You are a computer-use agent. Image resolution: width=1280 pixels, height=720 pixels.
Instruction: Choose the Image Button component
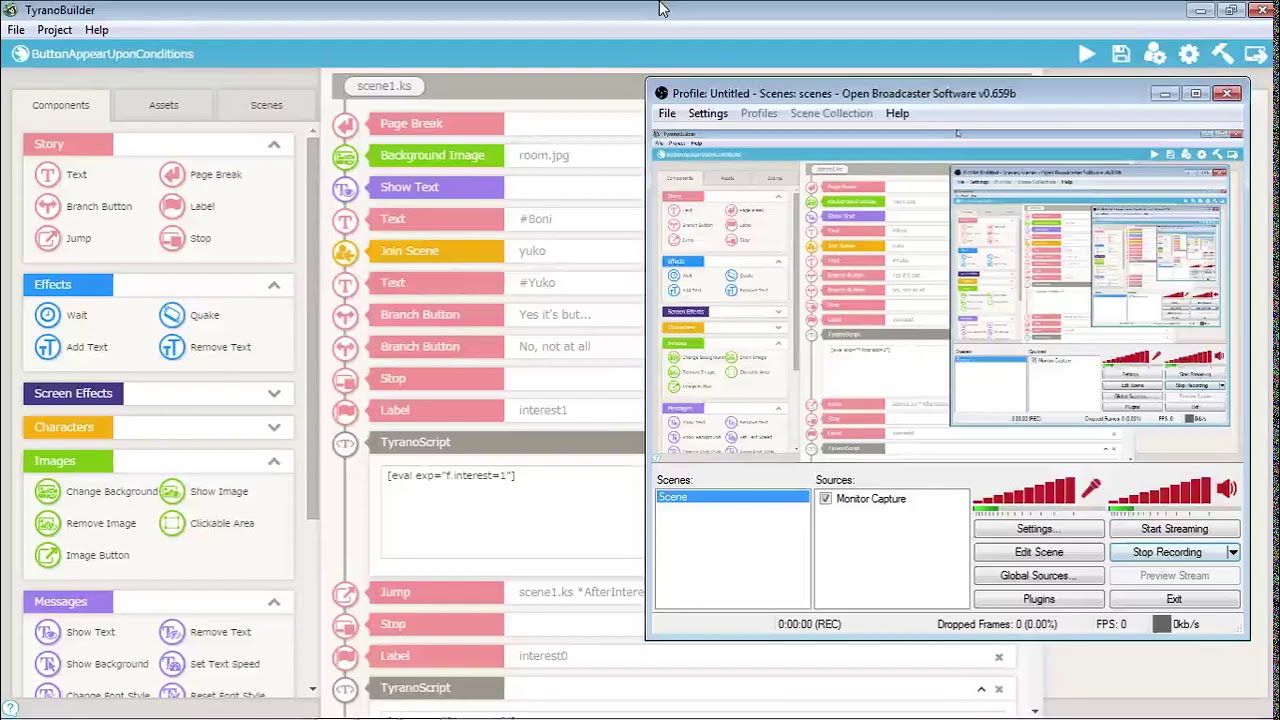[82, 556]
